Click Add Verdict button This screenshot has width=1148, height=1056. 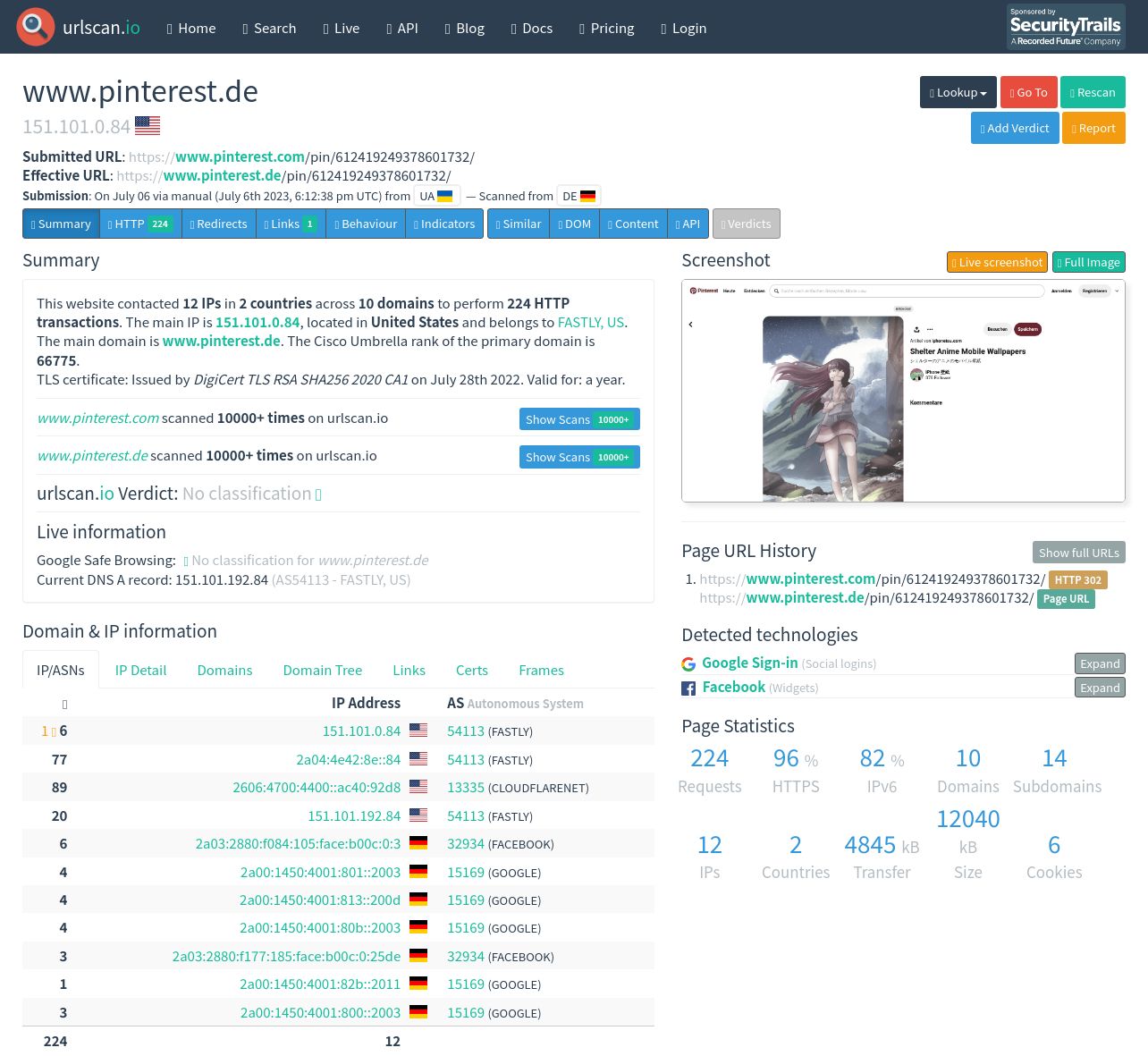(1015, 128)
